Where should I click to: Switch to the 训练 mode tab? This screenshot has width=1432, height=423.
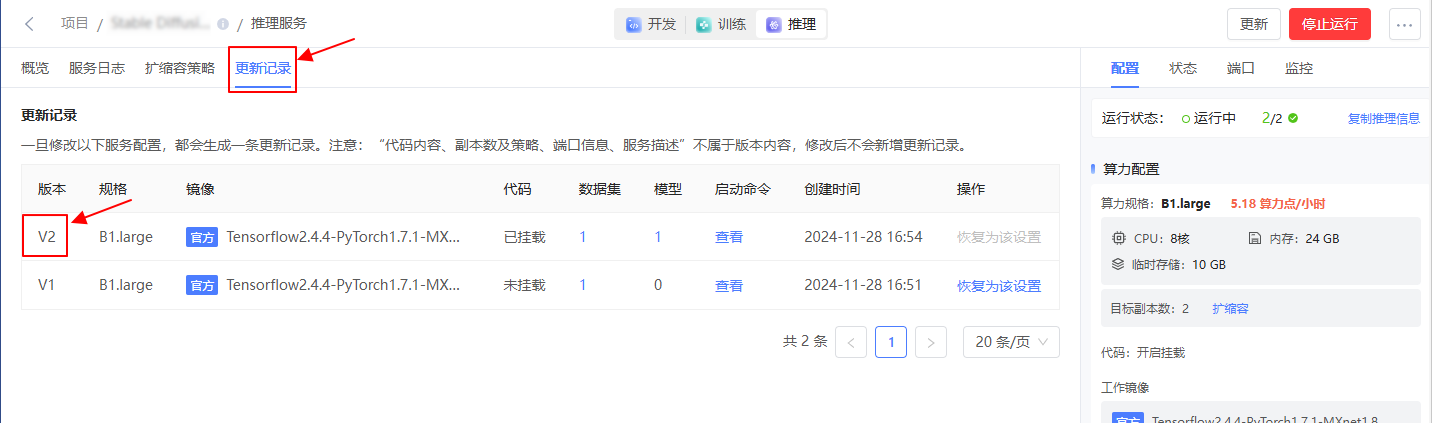click(722, 24)
